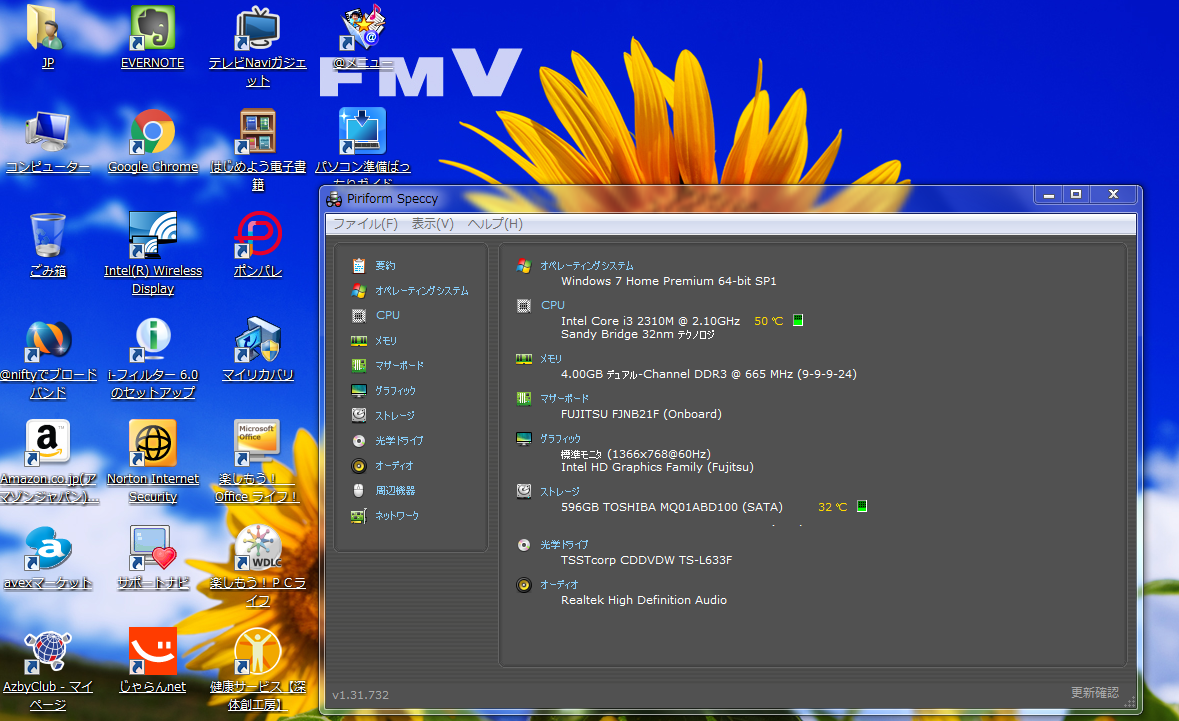Select the JP folder desktop icon
Viewport: 1179px width, 721px height.
click(47, 38)
